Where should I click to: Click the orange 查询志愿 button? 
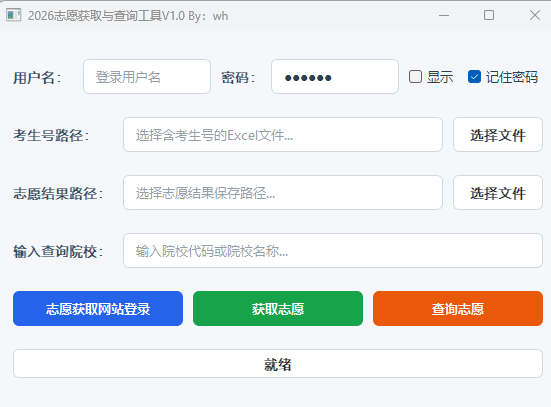pos(458,309)
